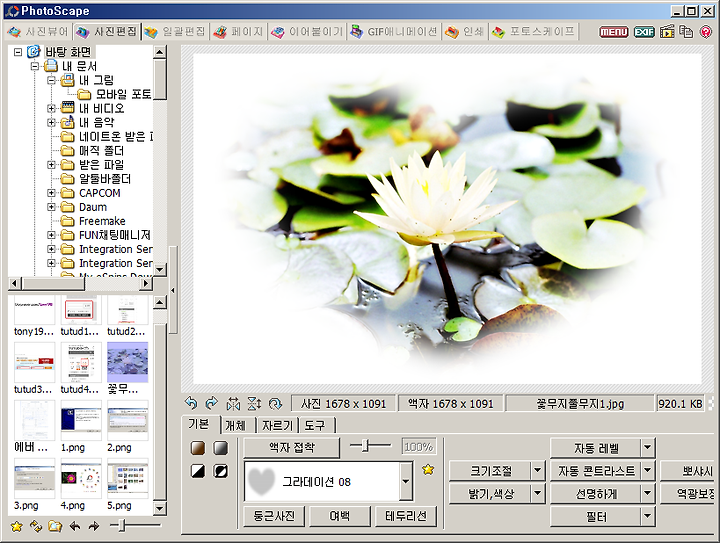
Task: Expand the 내 비디오 folder
Action: coord(51,108)
